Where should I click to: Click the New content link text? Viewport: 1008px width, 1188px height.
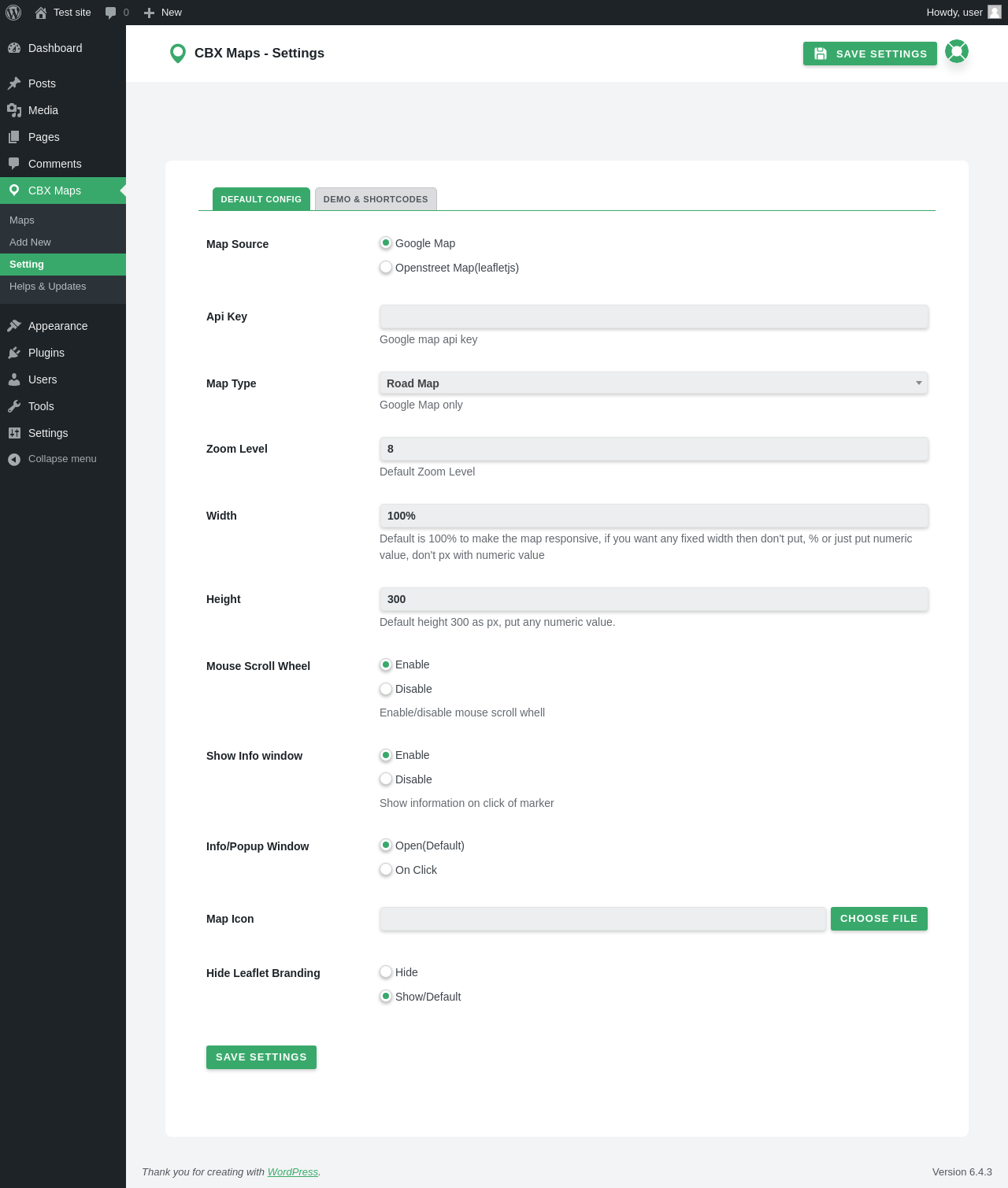pos(172,13)
